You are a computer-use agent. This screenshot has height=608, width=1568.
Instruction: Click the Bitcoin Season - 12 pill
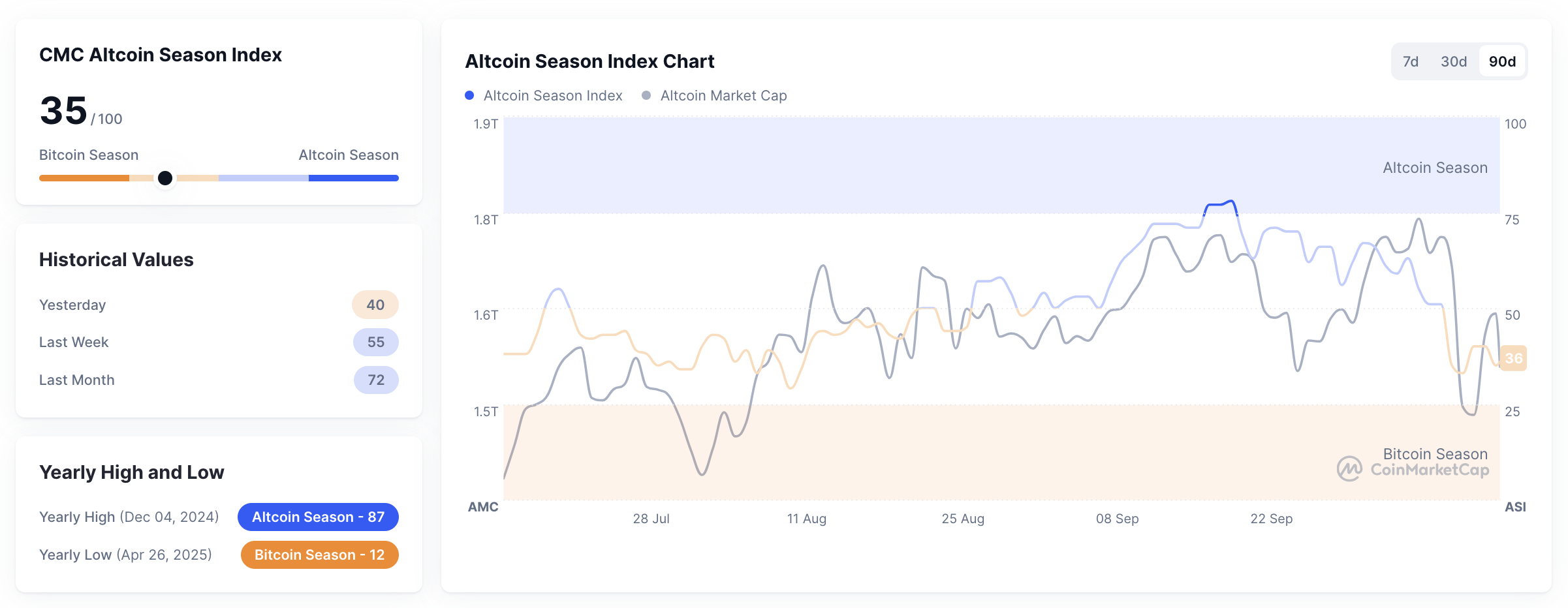click(319, 555)
